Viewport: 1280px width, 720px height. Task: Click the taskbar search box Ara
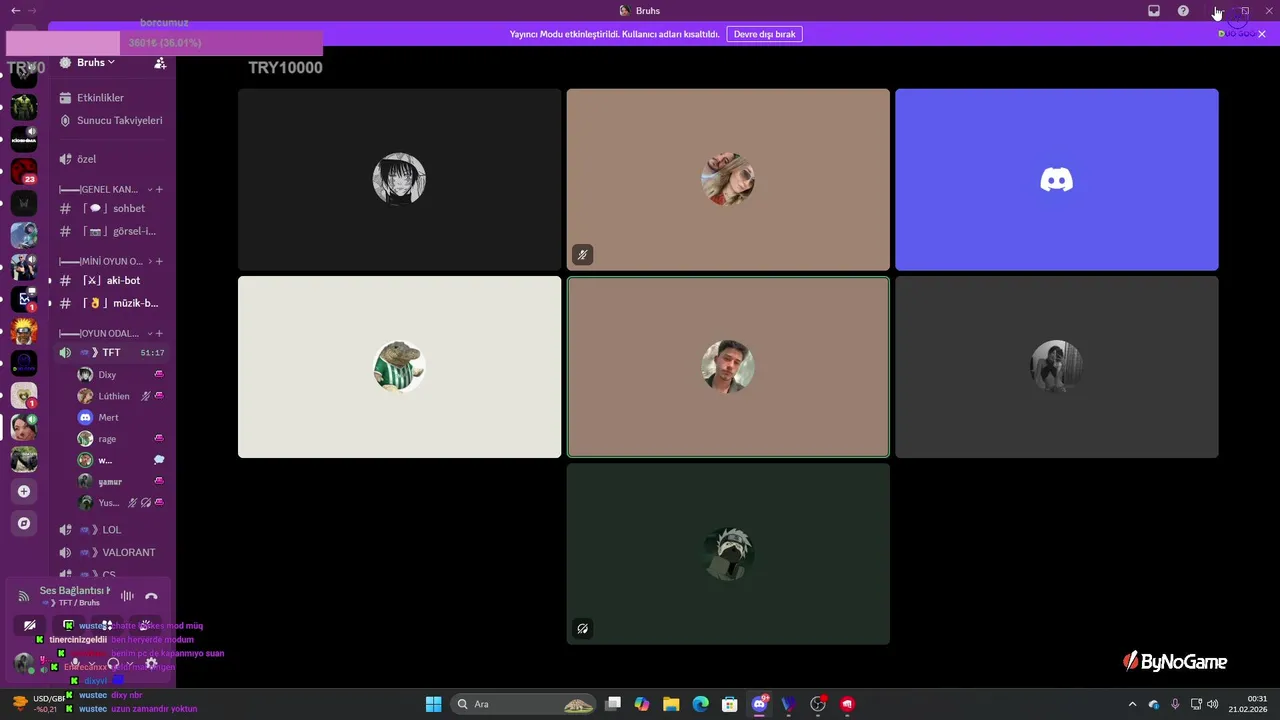tap(525, 704)
